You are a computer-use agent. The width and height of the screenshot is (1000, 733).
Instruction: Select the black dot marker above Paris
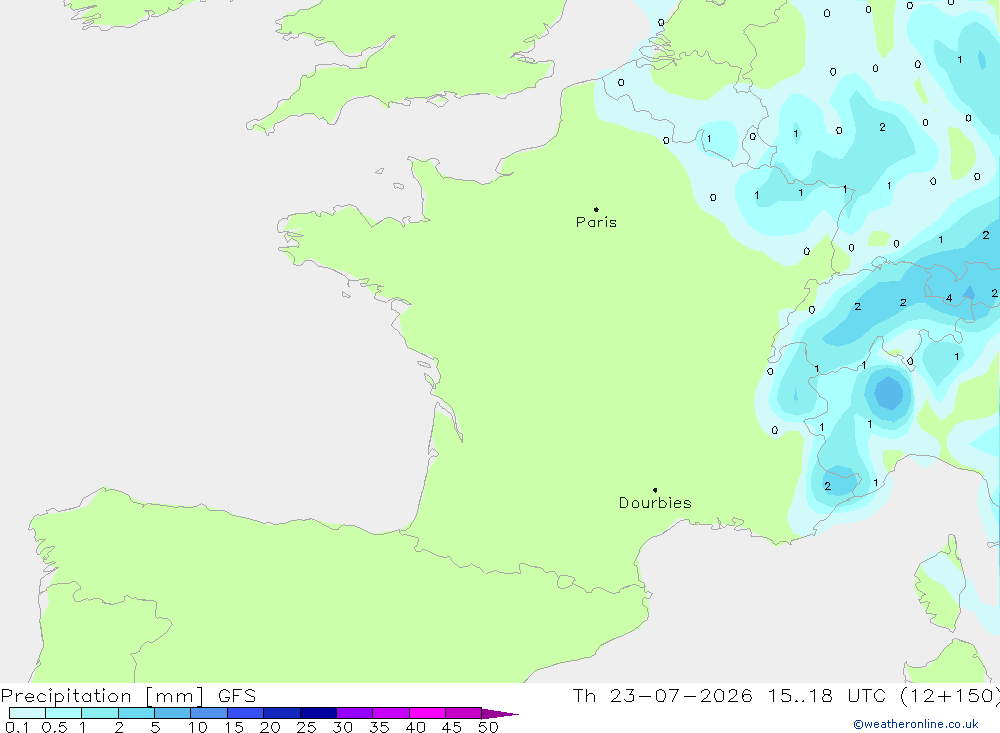[x=596, y=209]
